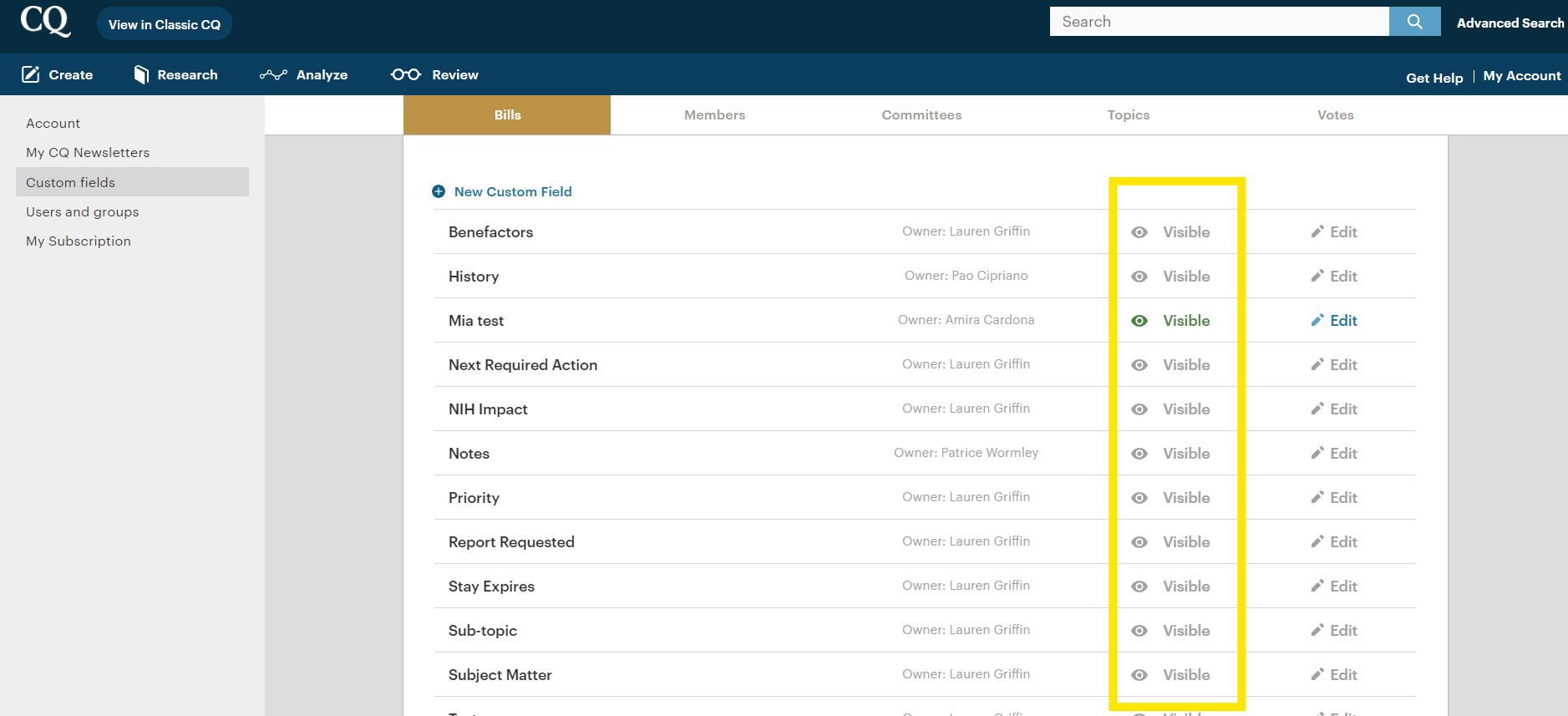Click Edit text for Mia test
Image resolution: width=1568 pixels, height=716 pixels.
(1343, 321)
